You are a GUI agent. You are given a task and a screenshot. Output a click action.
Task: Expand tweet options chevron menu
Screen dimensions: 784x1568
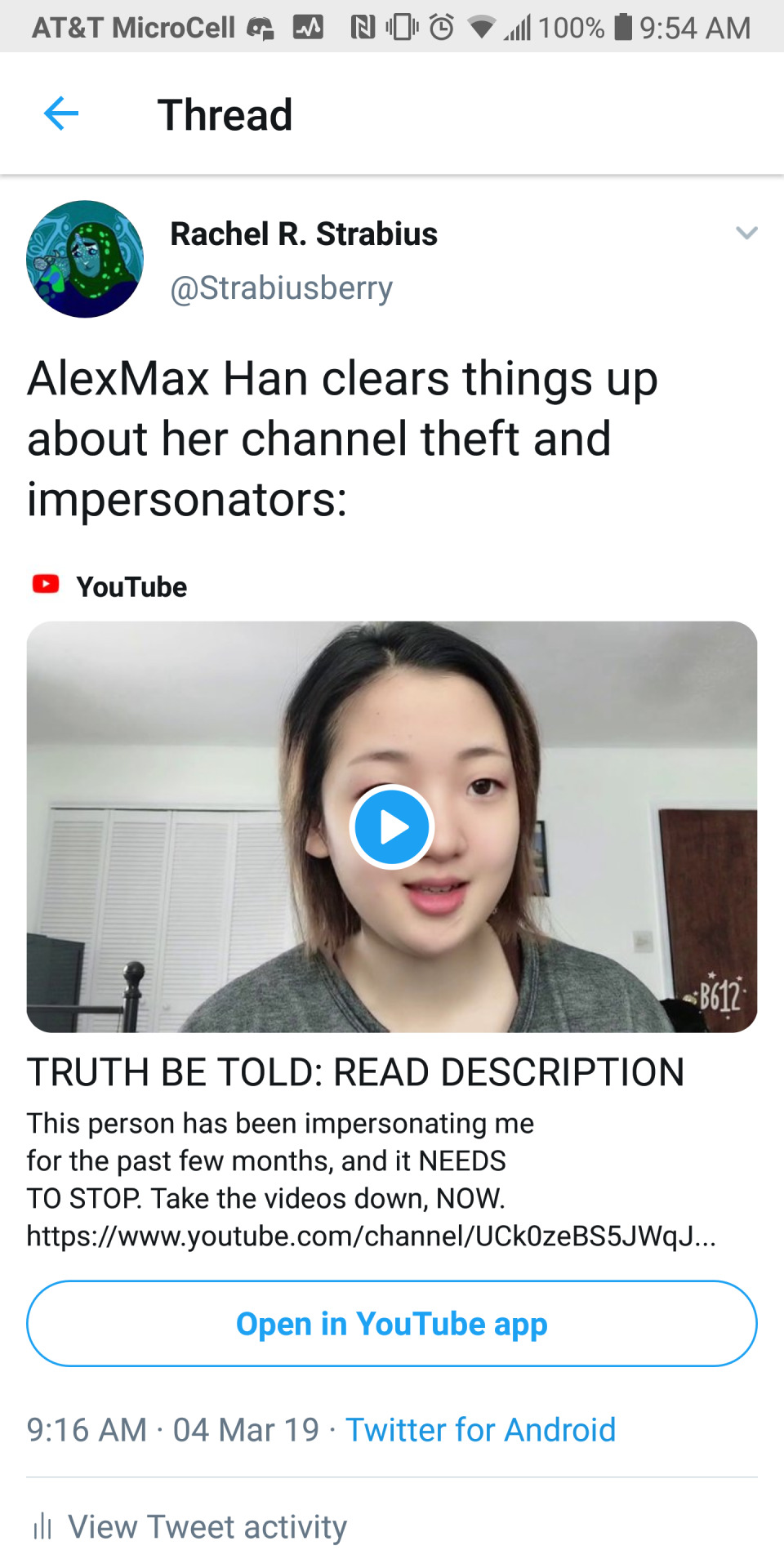(746, 234)
